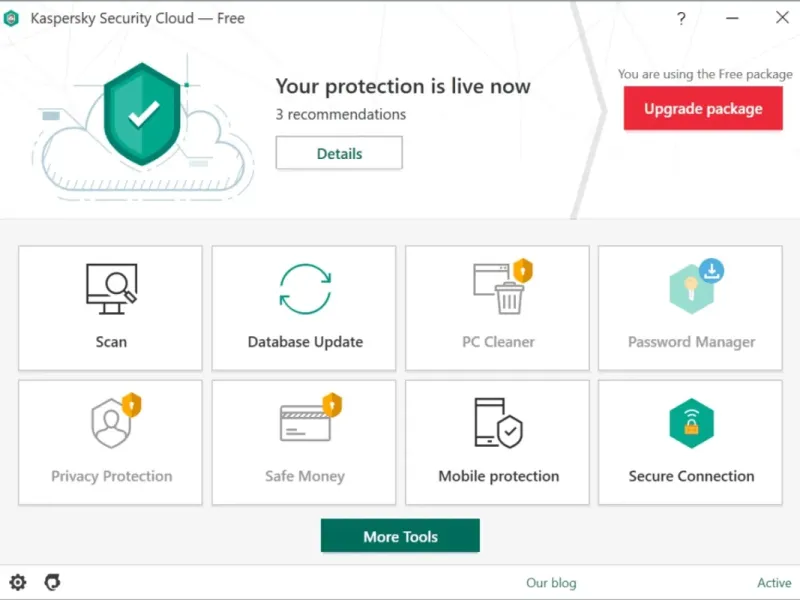Open the Mobile protection phone icon

498,423
